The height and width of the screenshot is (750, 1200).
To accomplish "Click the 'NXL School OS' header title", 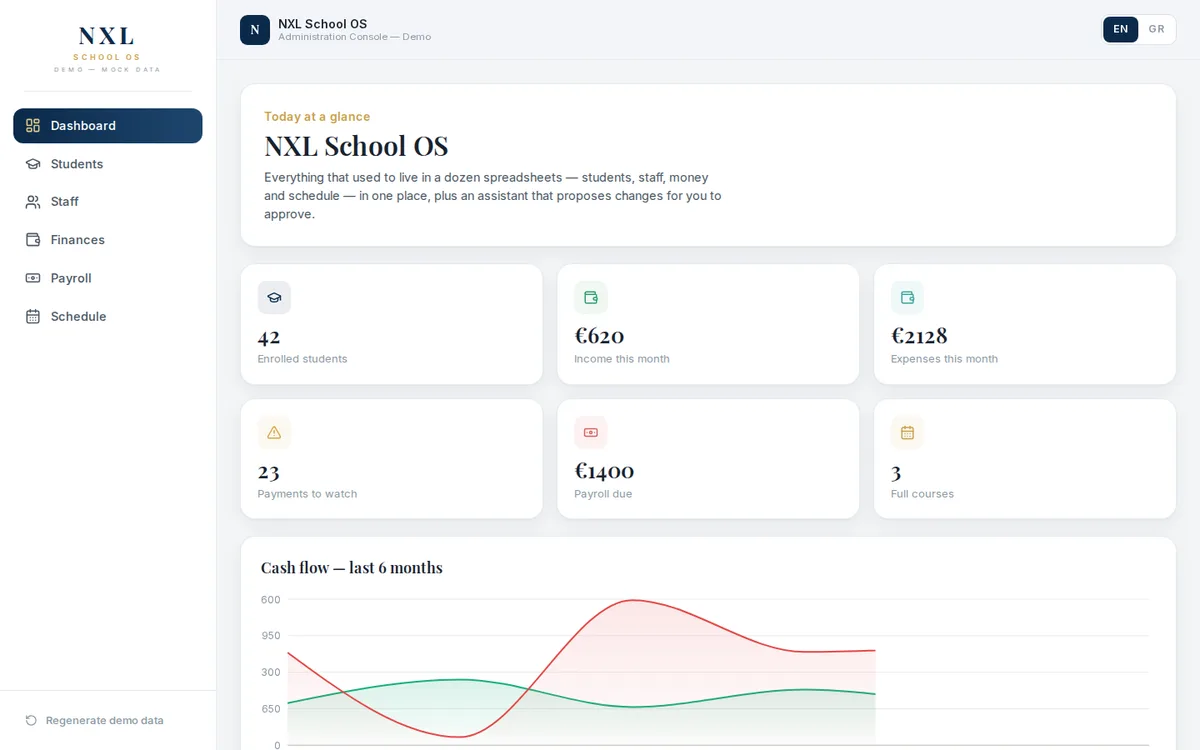I will click(x=322, y=24).
